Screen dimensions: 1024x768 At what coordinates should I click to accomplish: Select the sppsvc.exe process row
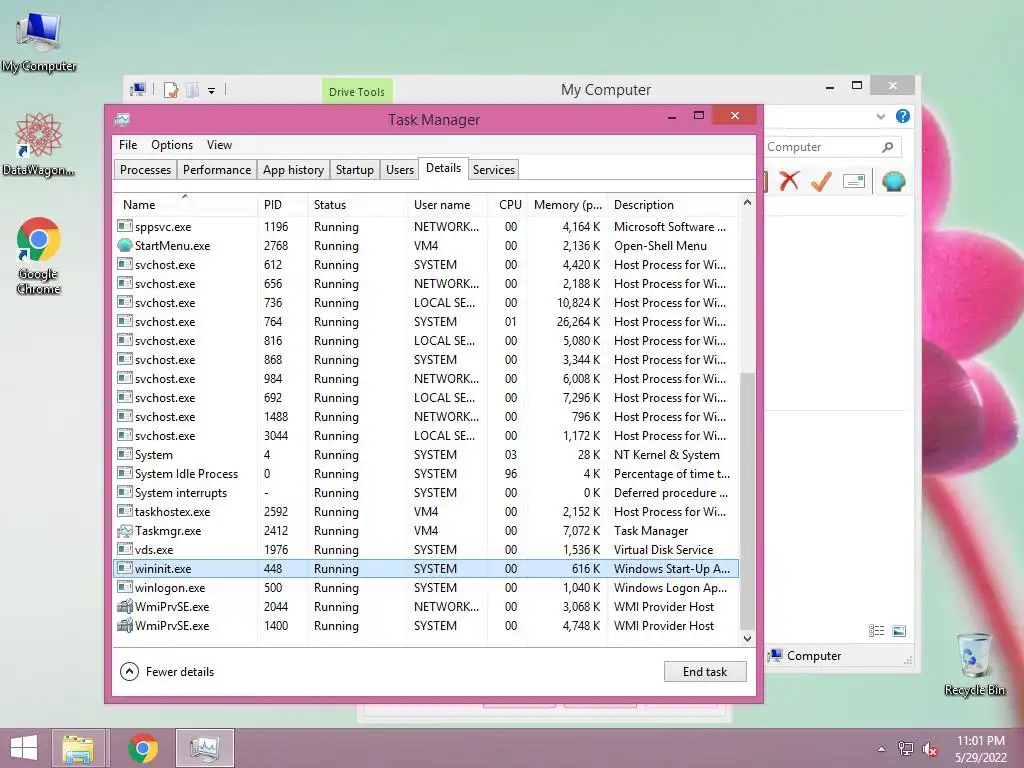426,227
